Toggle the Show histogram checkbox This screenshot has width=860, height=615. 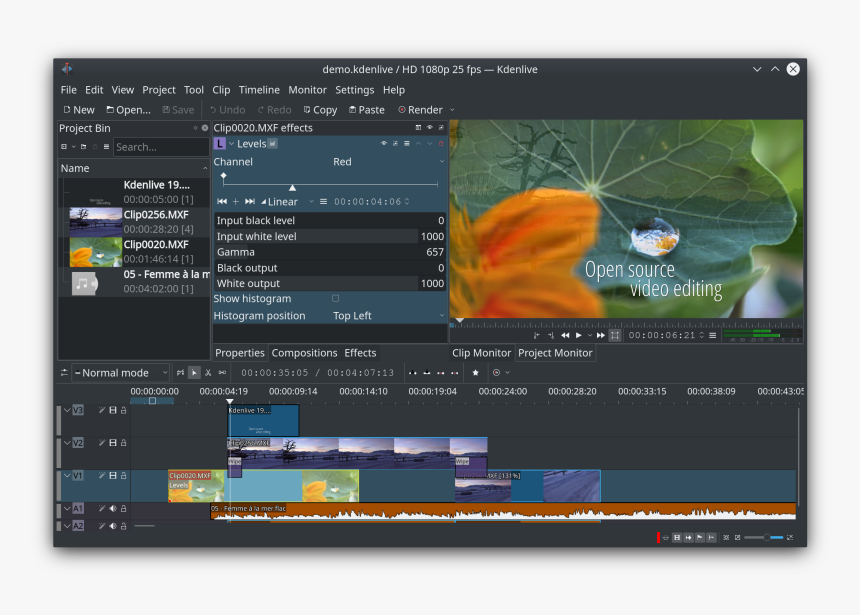[x=336, y=298]
